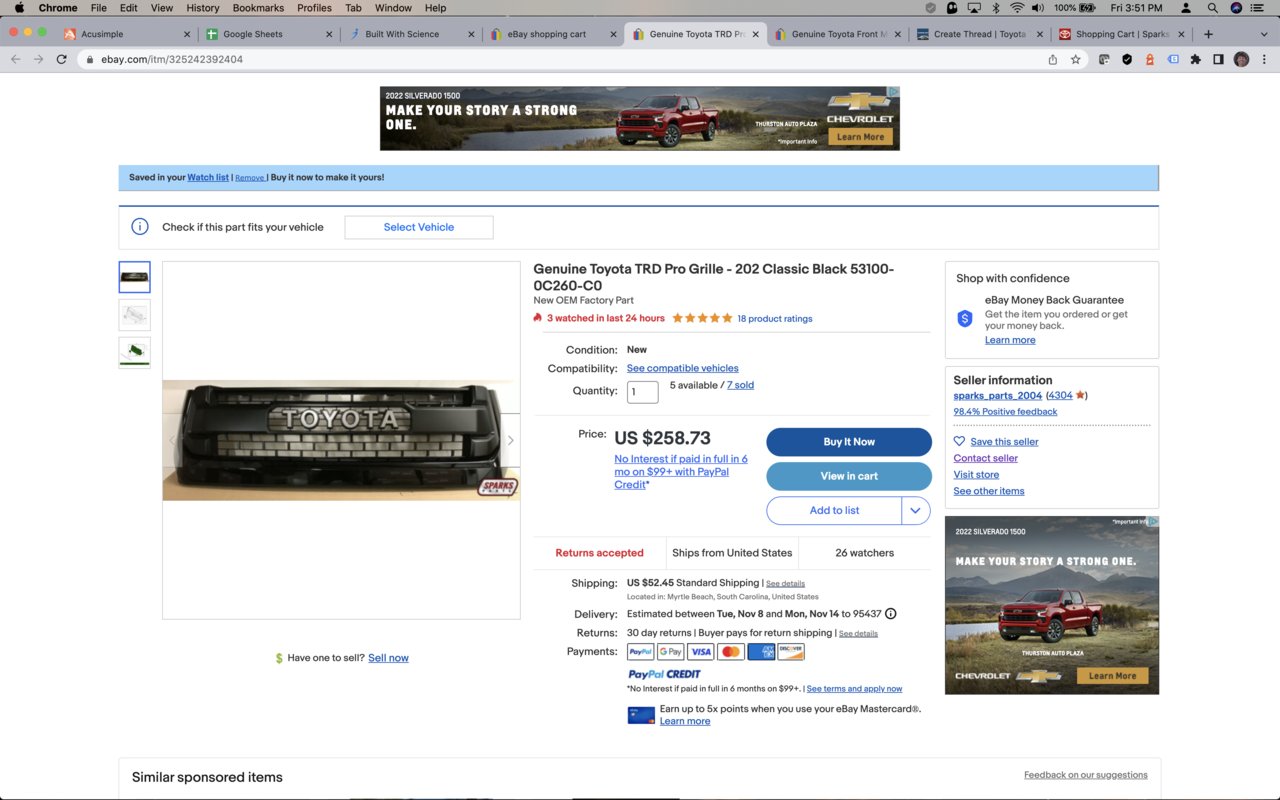This screenshot has height=800, width=1280.
Task: Click the Quantity input field
Action: click(x=643, y=392)
